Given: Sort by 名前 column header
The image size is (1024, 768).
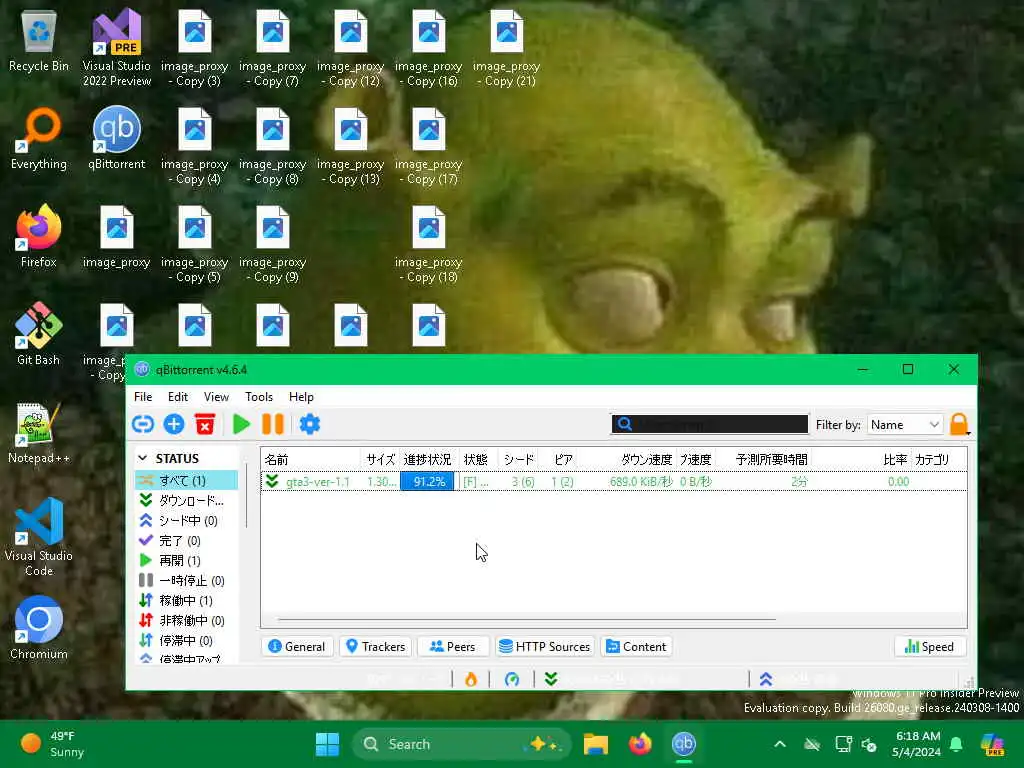Looking at the screenshot, I should [310, 460].
